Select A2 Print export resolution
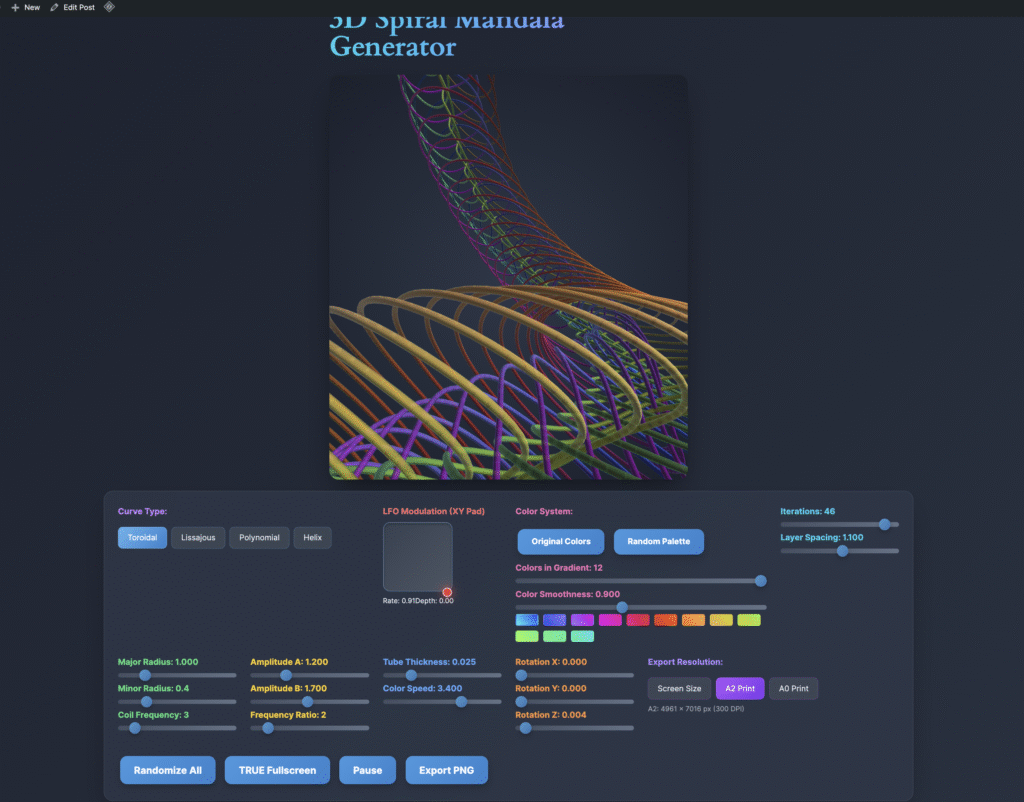1024x802 pixels. 740,688
